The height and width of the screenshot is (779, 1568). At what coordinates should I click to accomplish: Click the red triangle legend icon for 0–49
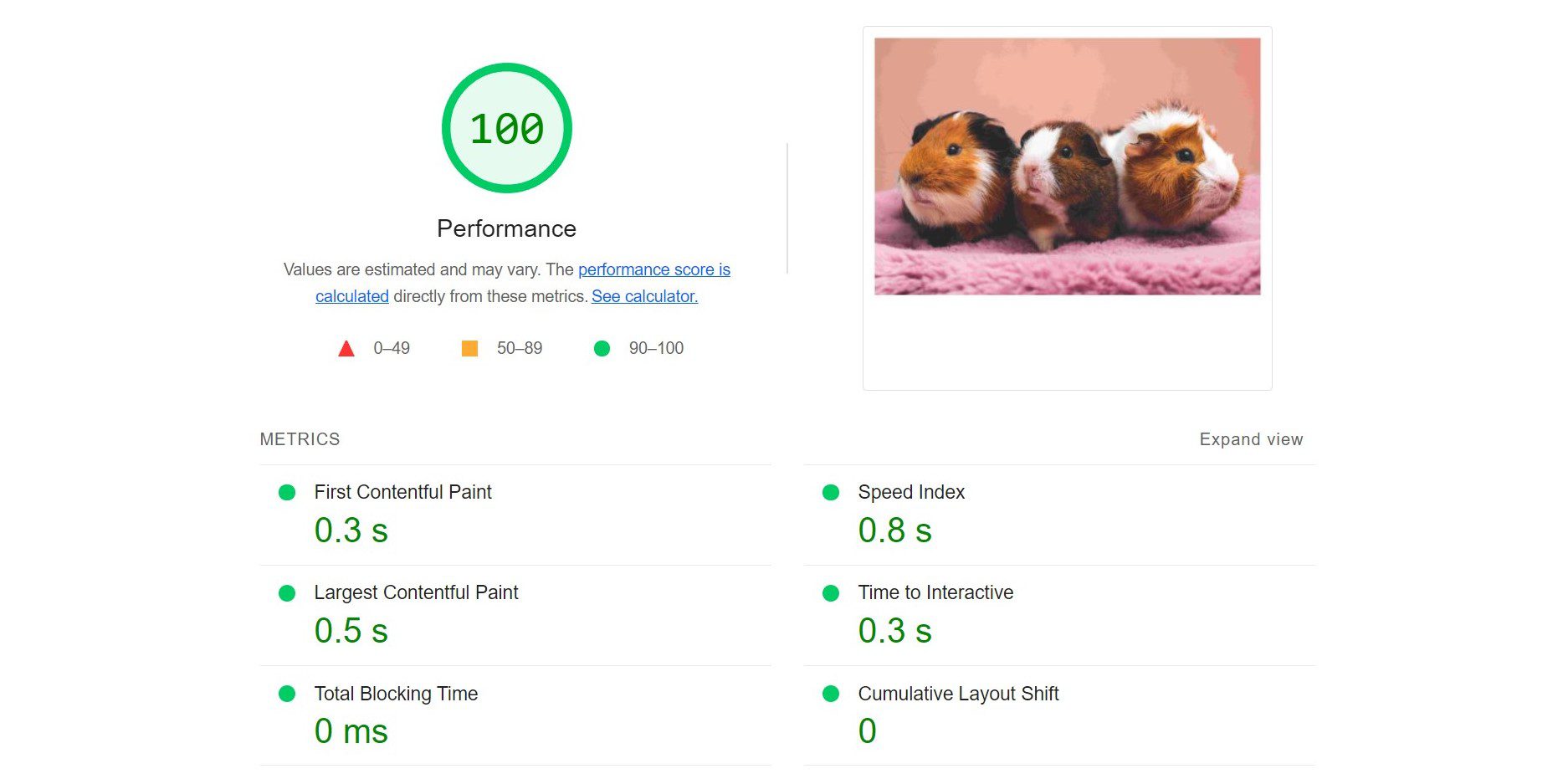[346, 348]
